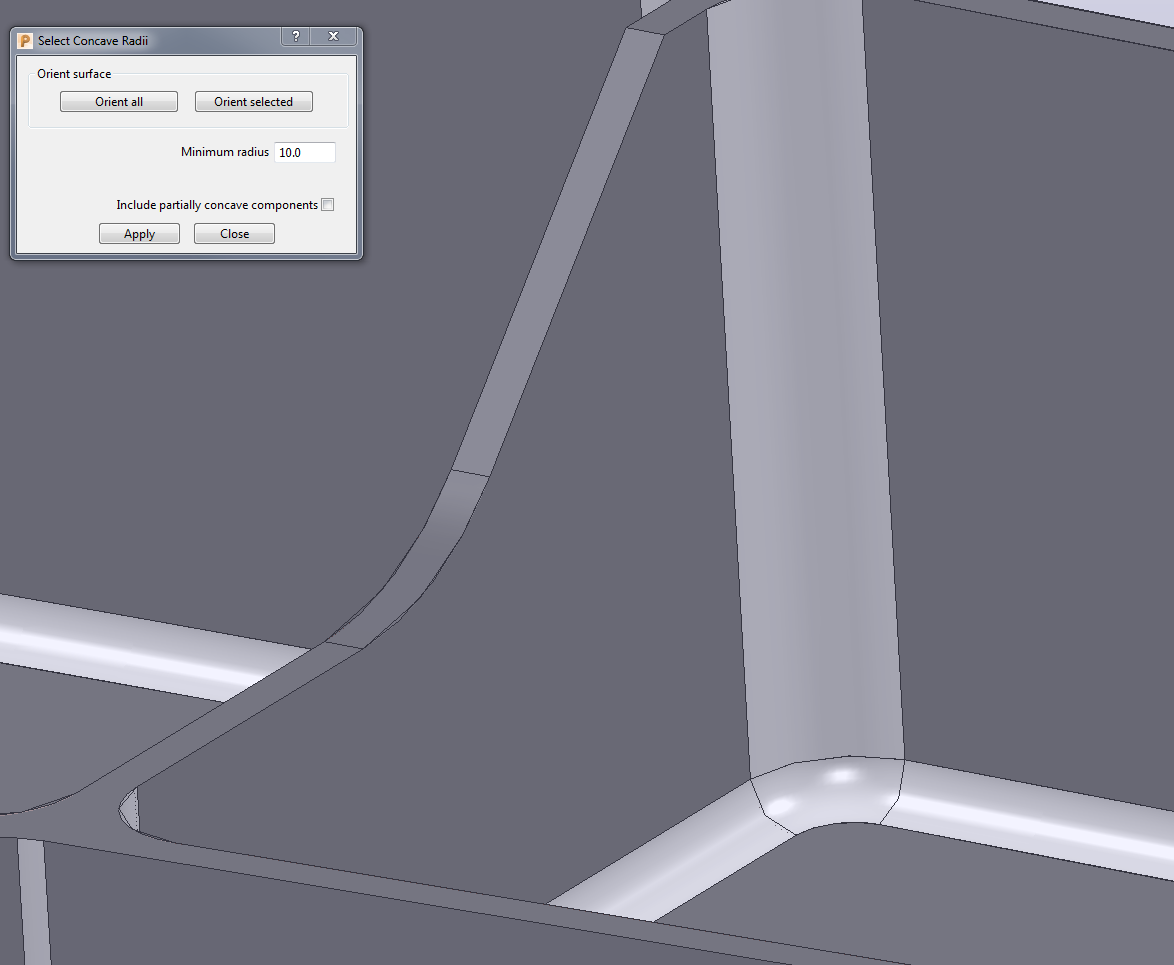1174x965 pixels.
Task: Click the Orient selected button
Action: point(253,101)
